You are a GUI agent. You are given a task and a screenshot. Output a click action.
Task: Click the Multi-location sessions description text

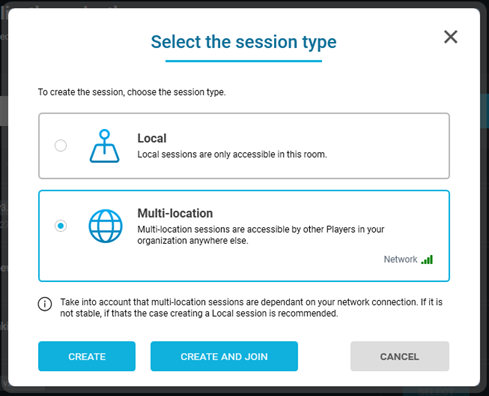[x=261, y=235]
